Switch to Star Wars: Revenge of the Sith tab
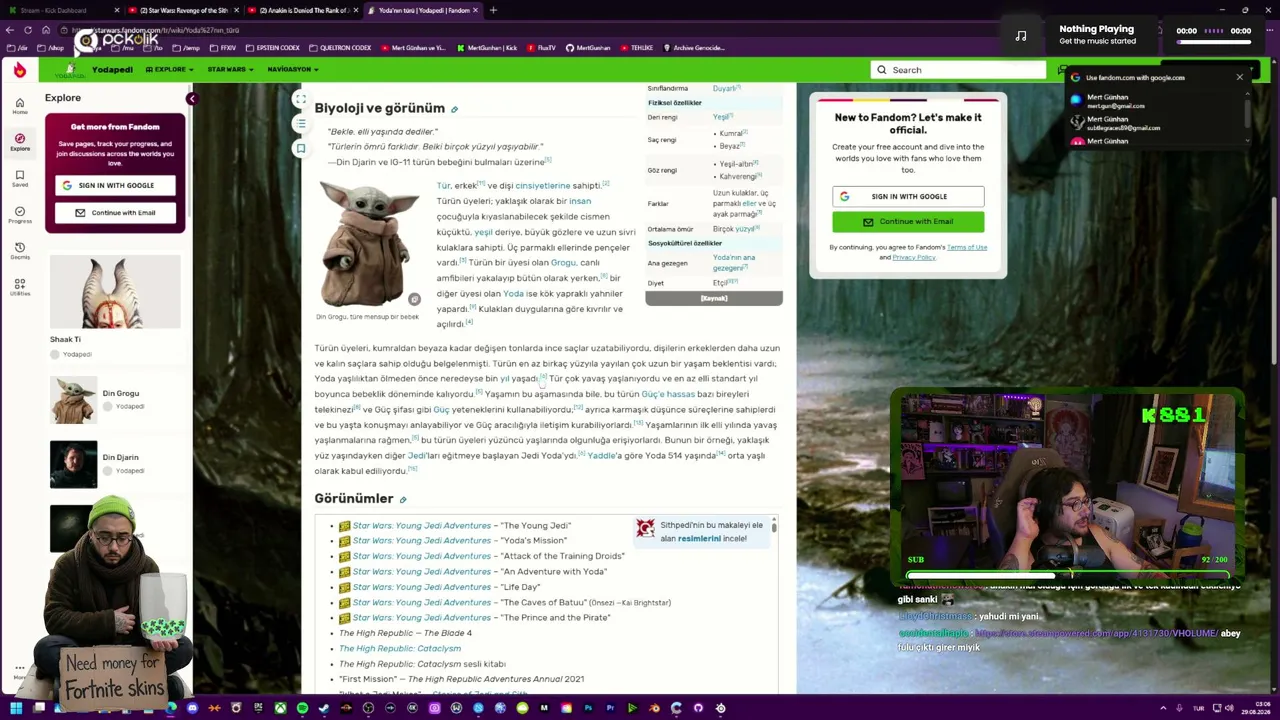 pos(184,10)
